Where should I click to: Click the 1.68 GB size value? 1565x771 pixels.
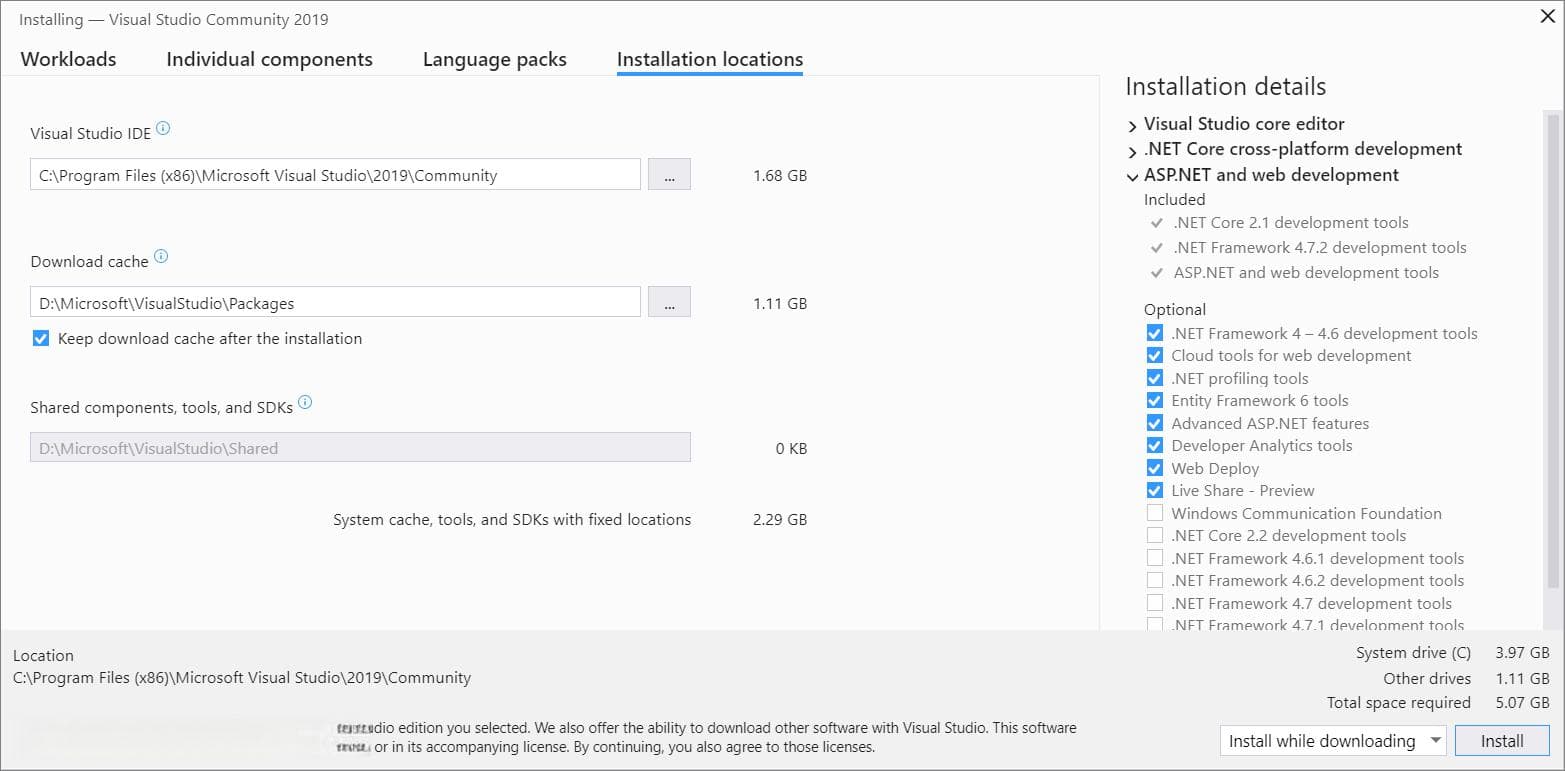(780, 176)
